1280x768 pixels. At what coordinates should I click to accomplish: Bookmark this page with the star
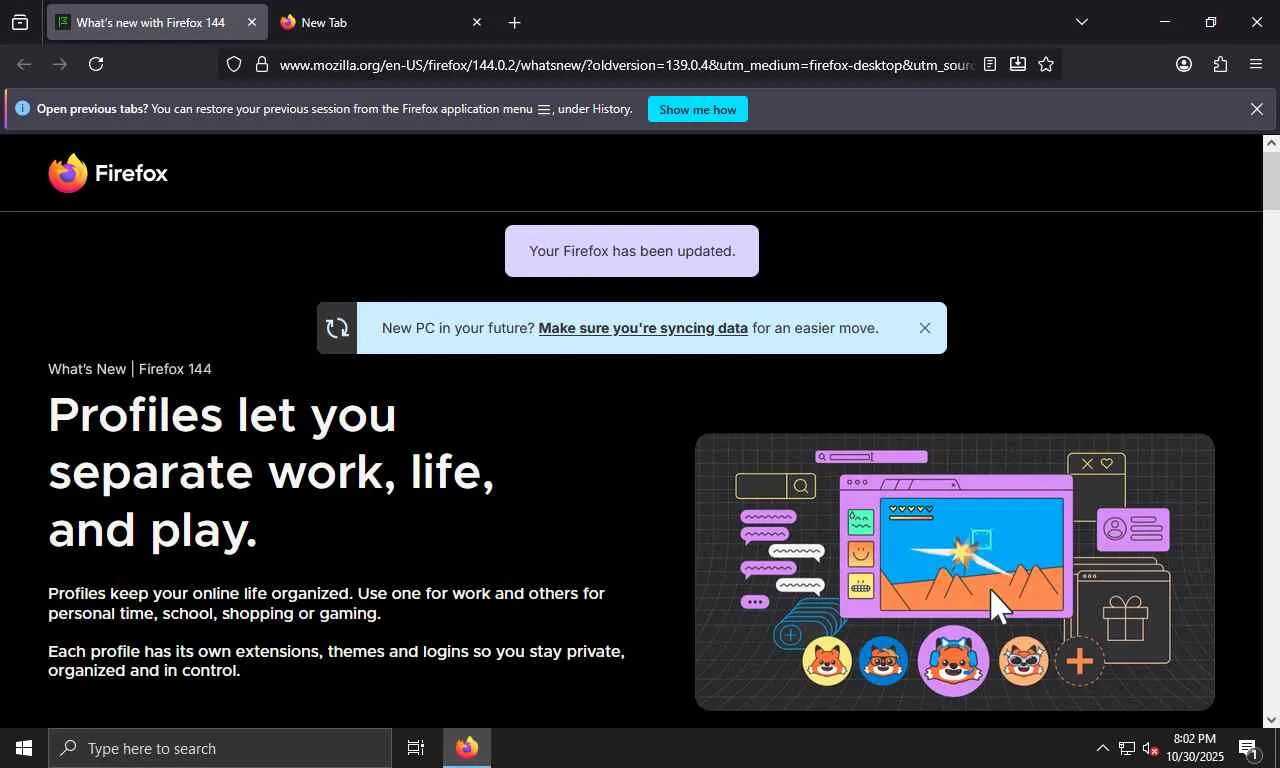[x=1046, y=64]
